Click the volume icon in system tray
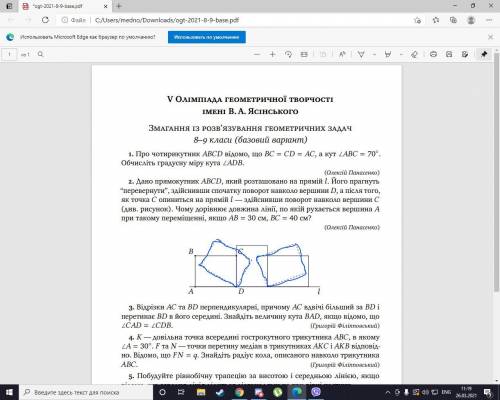 [x=425, y=392]
